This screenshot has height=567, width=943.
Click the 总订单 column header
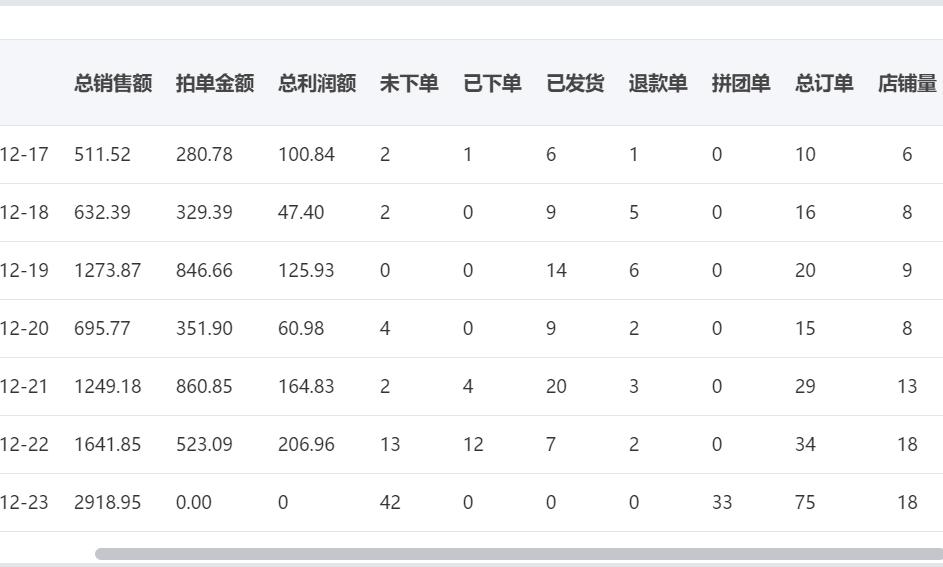(824, 84)
